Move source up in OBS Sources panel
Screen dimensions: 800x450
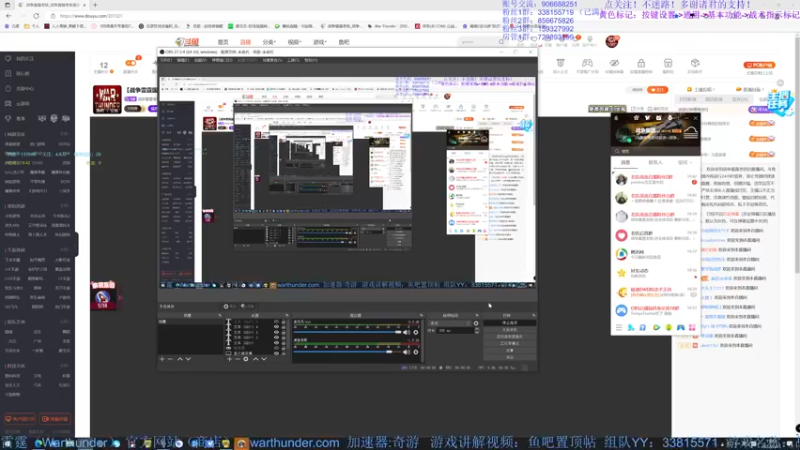[255, 359]
